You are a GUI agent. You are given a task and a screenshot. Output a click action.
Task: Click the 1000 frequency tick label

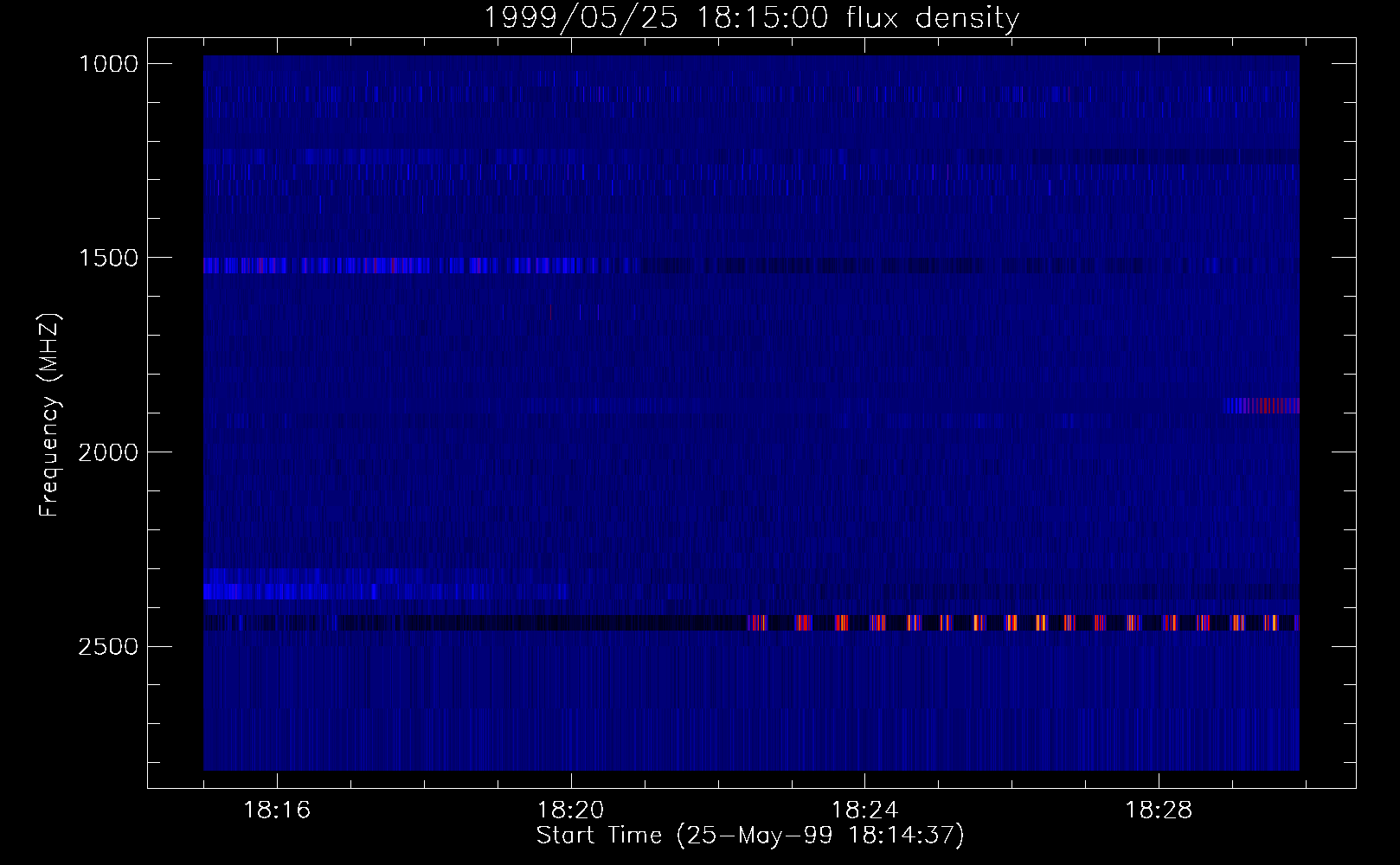(108, 64)
